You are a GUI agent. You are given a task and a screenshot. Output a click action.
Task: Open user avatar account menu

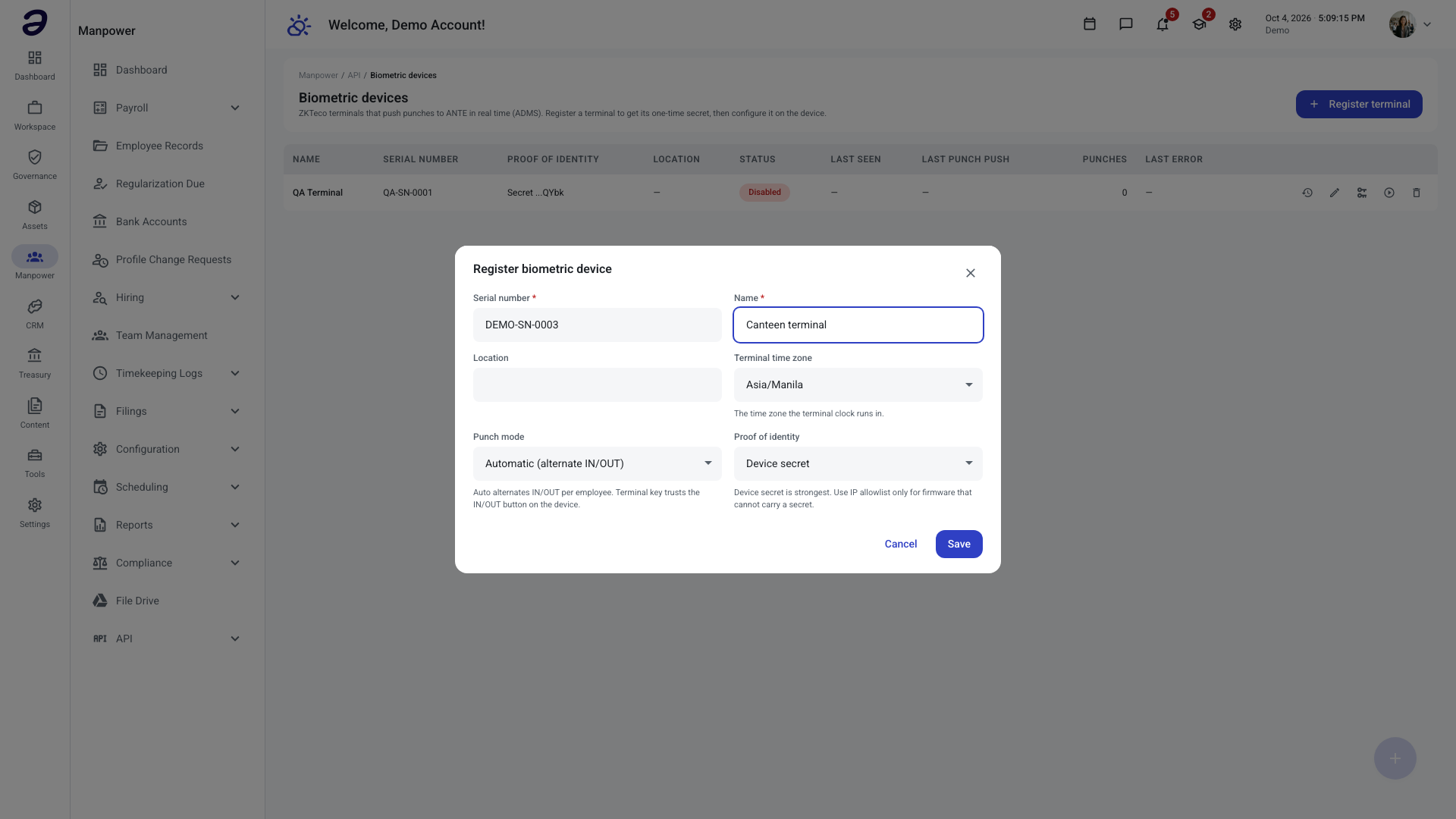point(1410,24)
